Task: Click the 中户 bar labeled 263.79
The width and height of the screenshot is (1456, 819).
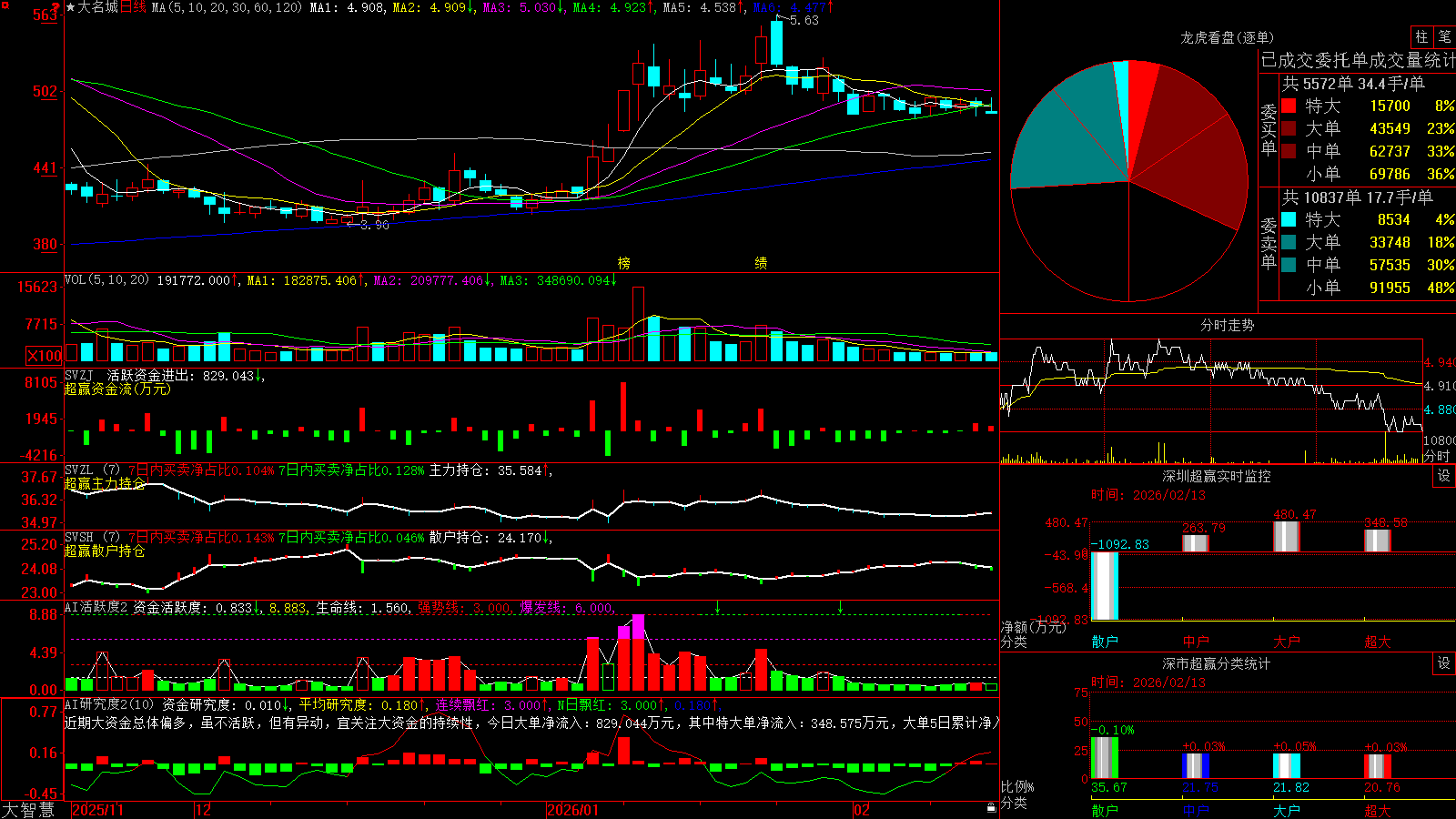Action: [1196, 543]
